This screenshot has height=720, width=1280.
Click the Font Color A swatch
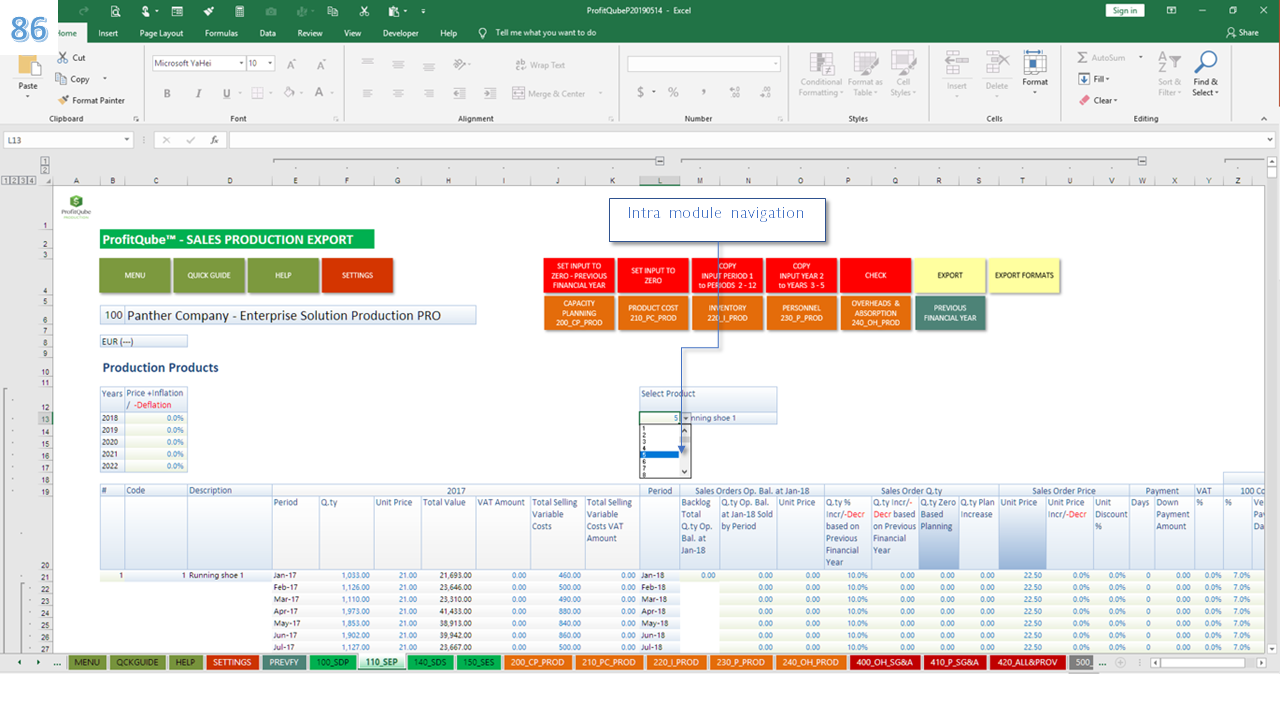click(319, 93)
